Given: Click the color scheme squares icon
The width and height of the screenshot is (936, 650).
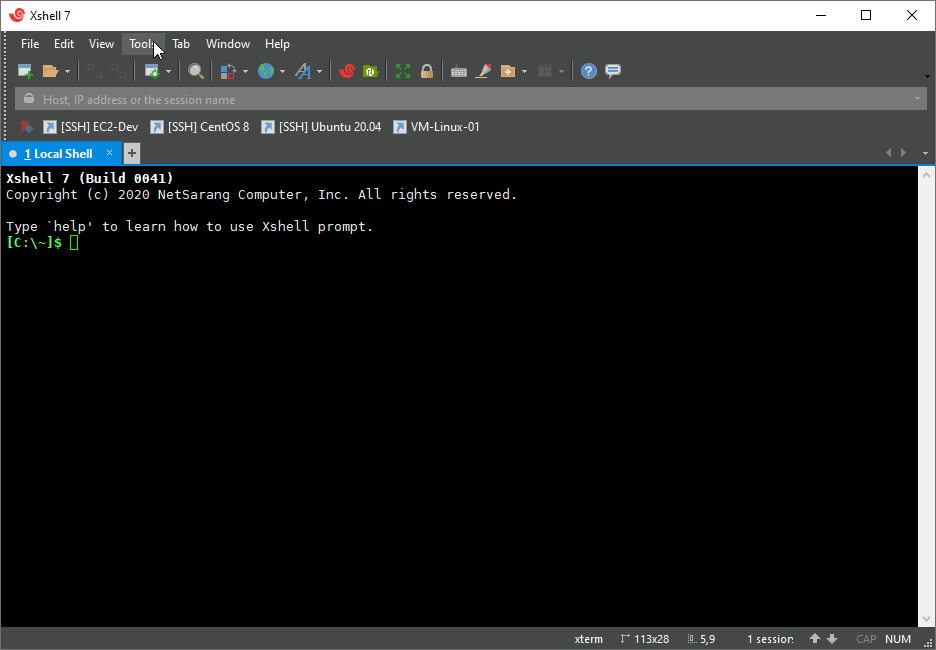Looking at the screenshot, I should (228, 72).
